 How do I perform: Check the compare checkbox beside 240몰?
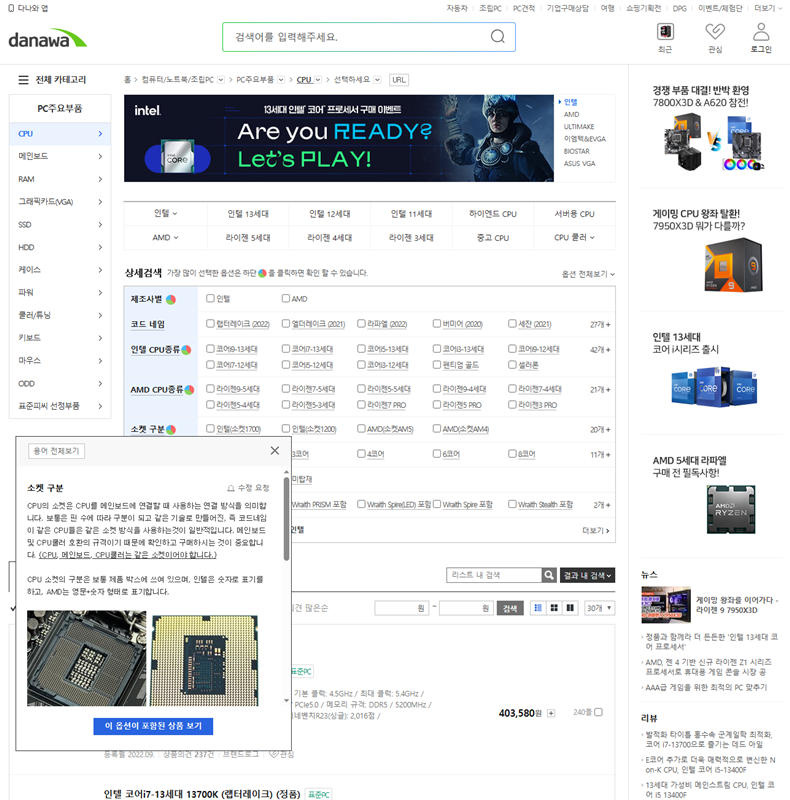pos(599,712)
